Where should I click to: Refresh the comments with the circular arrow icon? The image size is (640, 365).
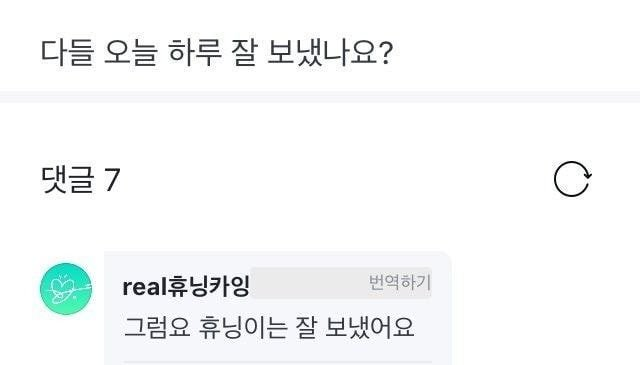(572, 179)
